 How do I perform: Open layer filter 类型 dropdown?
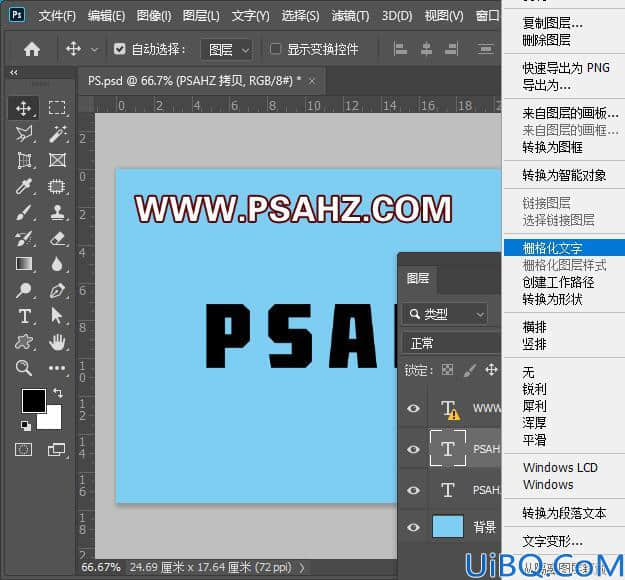tap(446, 315)
